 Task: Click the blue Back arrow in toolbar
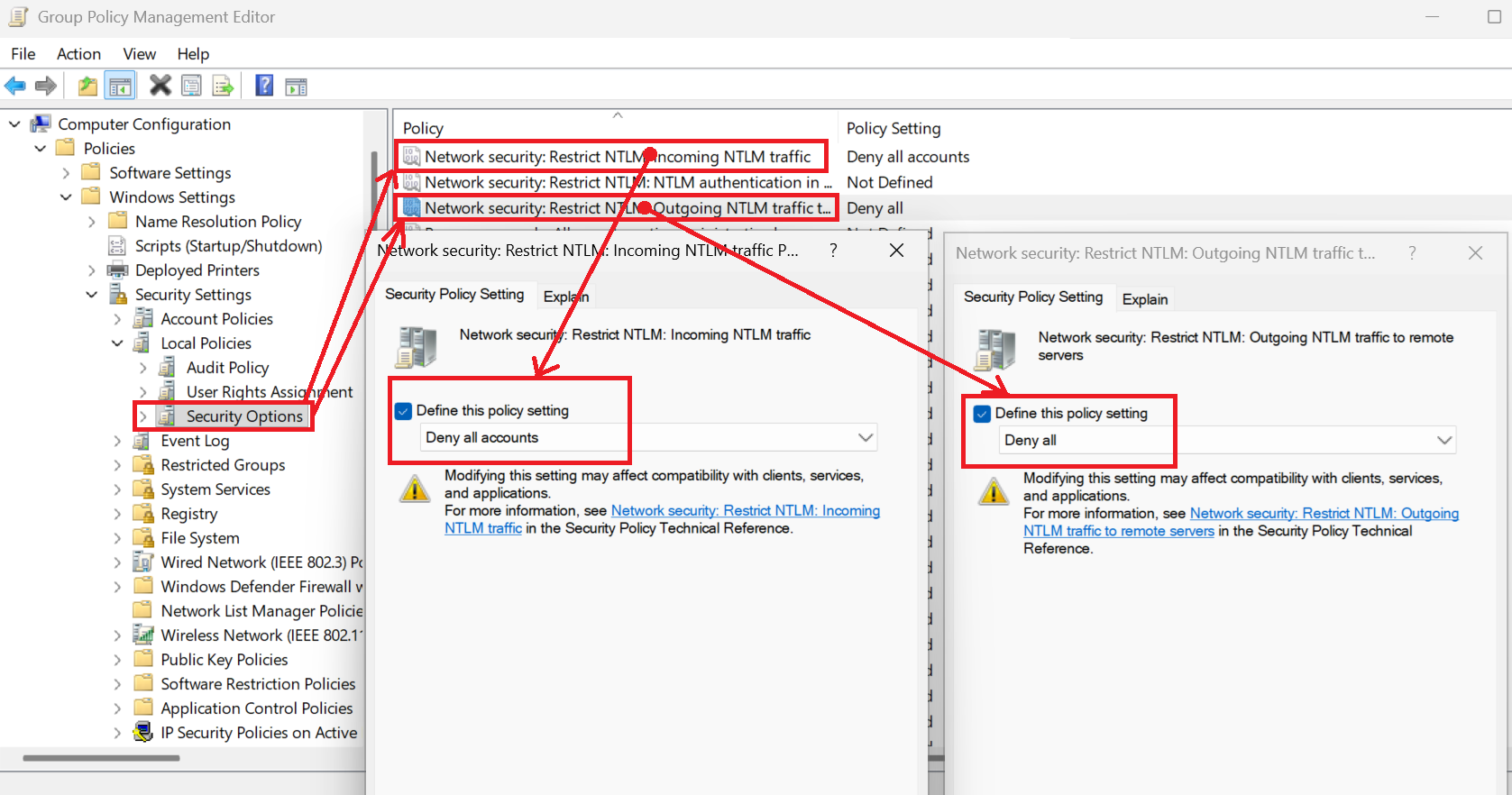(15, 86)
